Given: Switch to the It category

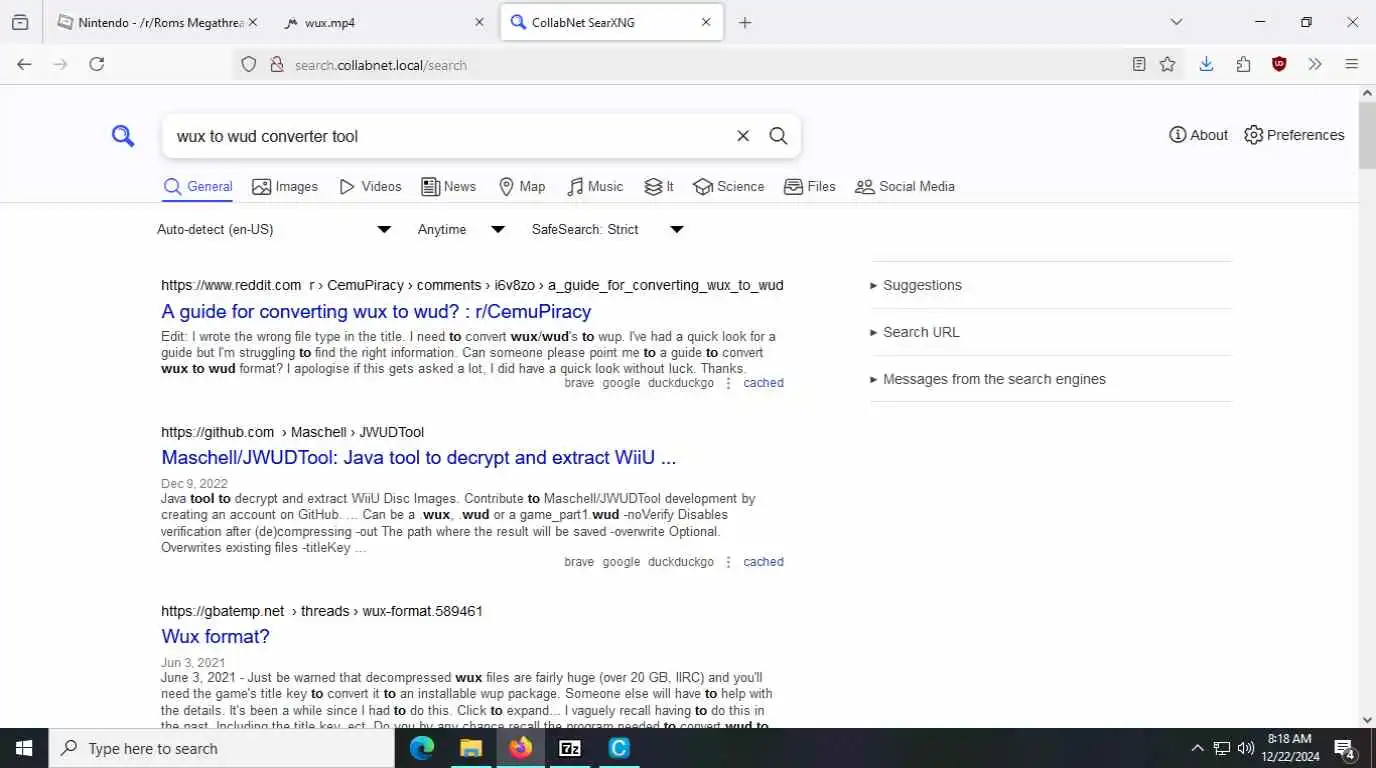Looking at the screenshot, I should point(659,187).
